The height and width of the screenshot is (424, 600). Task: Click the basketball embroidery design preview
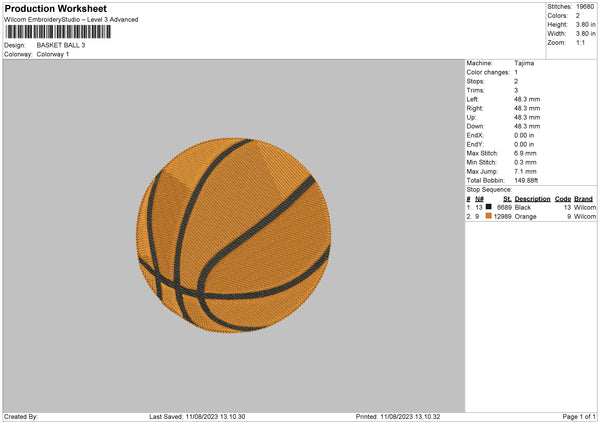tap(233, 235)
